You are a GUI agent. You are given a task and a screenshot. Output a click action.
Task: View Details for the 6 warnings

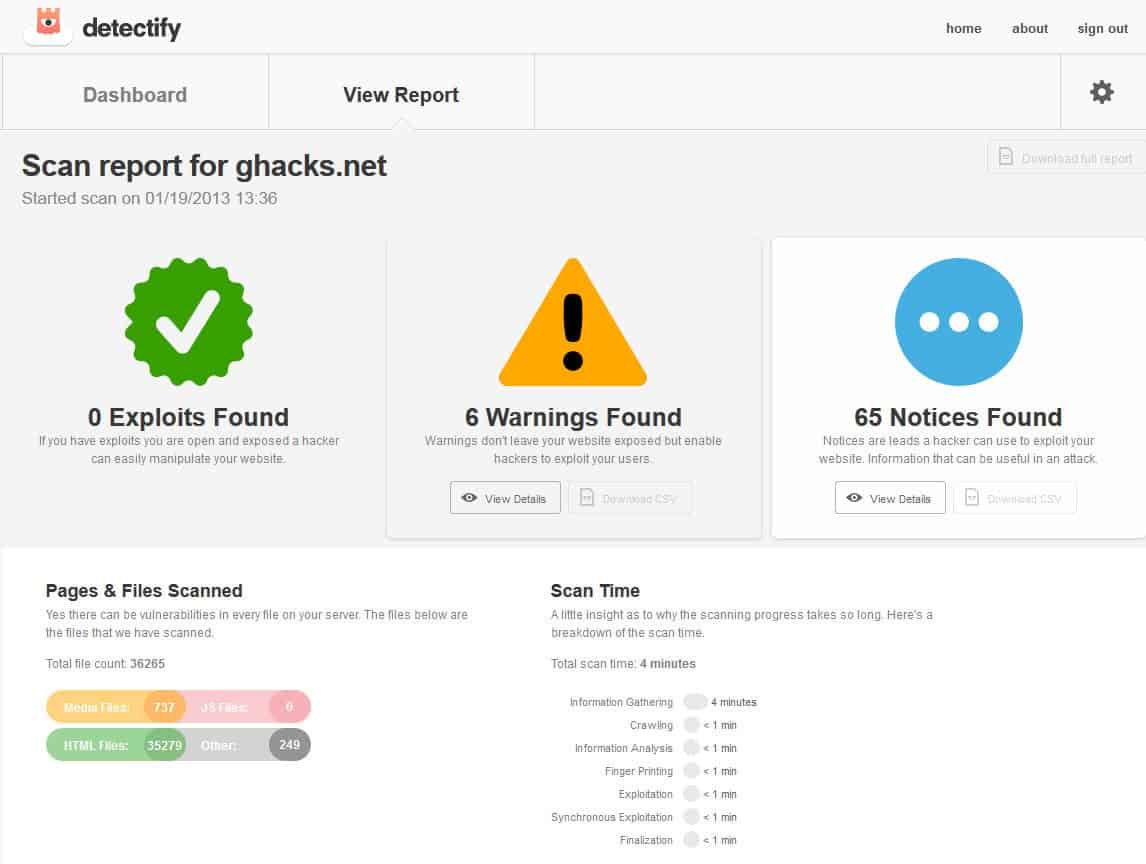(x=505, y=497)
